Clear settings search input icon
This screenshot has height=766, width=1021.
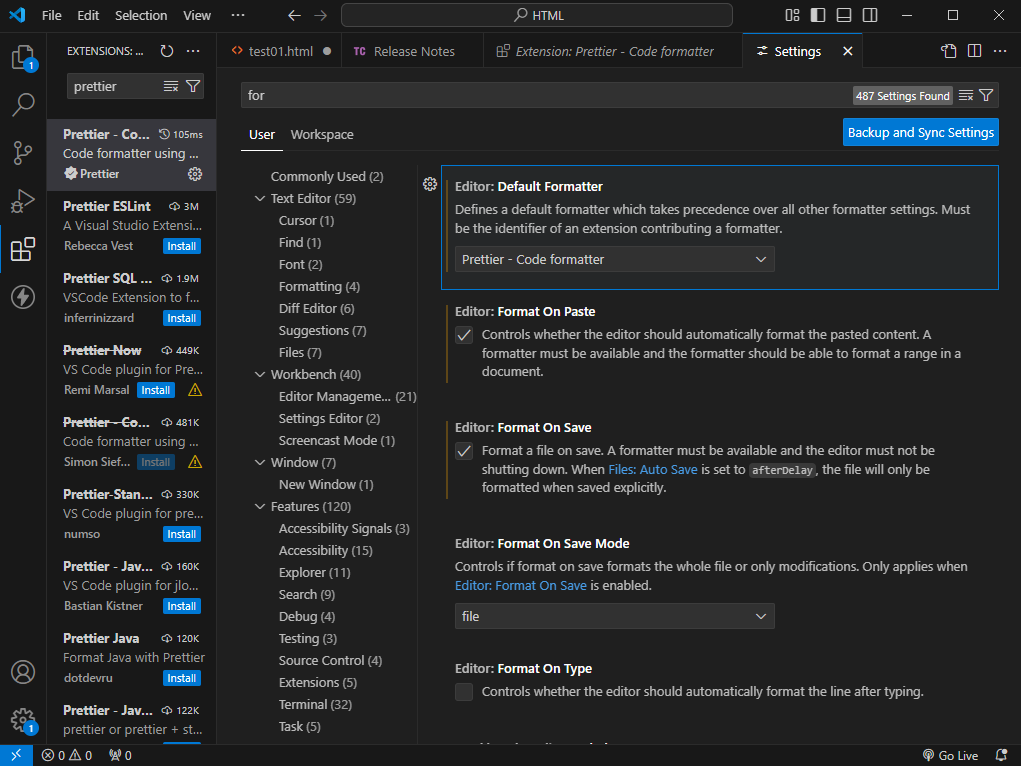pyautogui.click(x=966, y=96)
